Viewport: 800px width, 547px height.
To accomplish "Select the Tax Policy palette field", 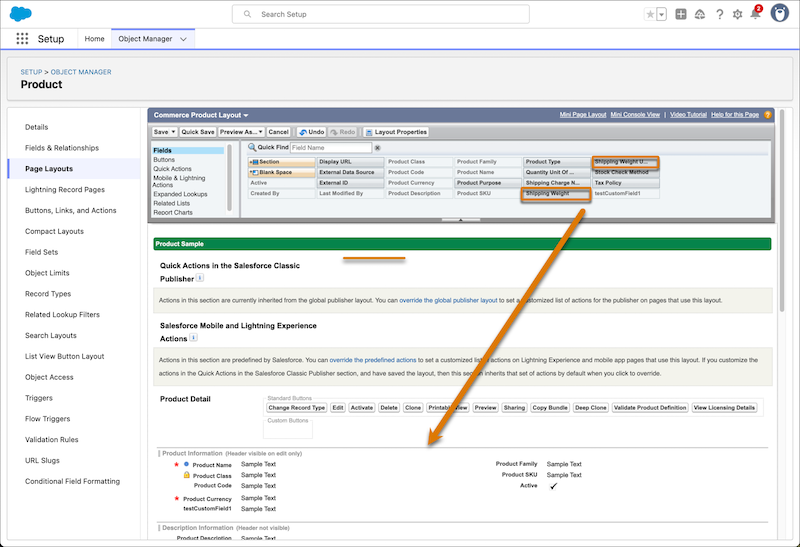I will click(x=626, y=183).
